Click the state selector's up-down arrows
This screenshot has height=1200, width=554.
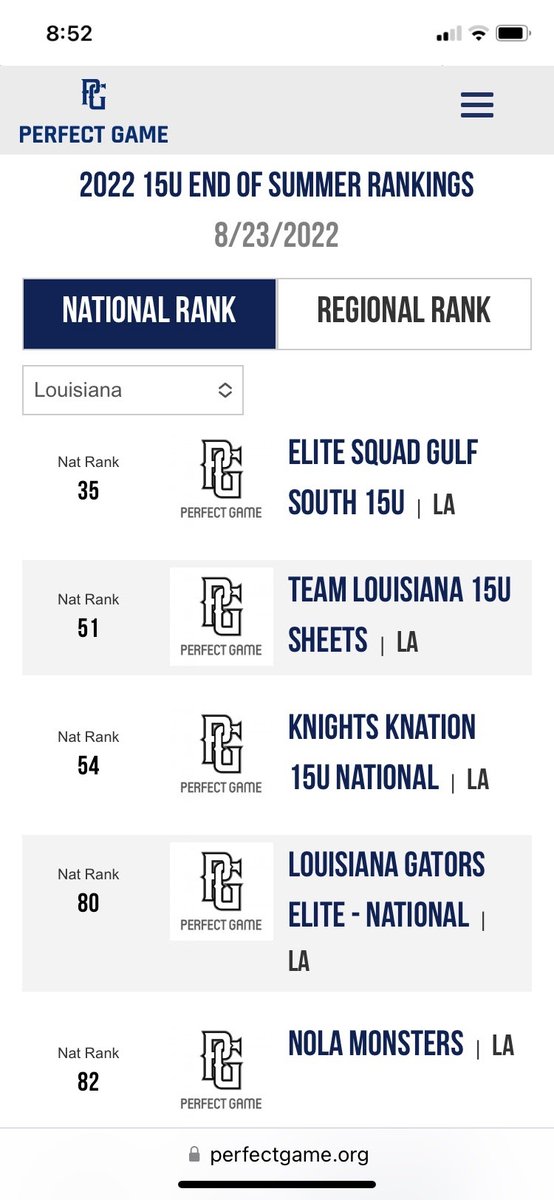pos(225,390)
